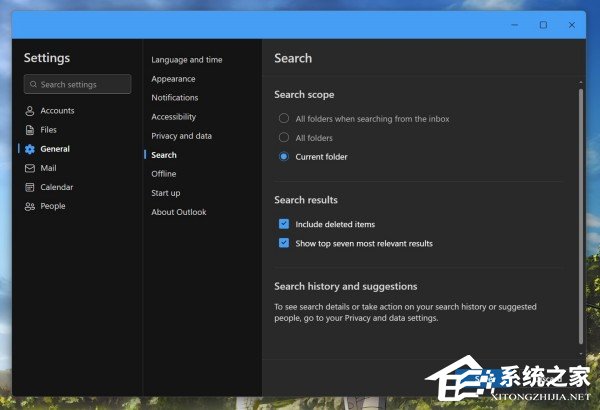600x410 pixels.
Task: Click the magnifier icon in search box
Action: point(33,84)
